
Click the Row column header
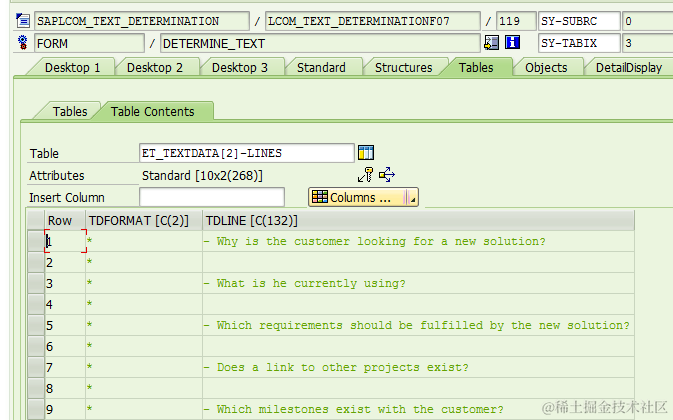pyautogui.click(x=65, y=221)
